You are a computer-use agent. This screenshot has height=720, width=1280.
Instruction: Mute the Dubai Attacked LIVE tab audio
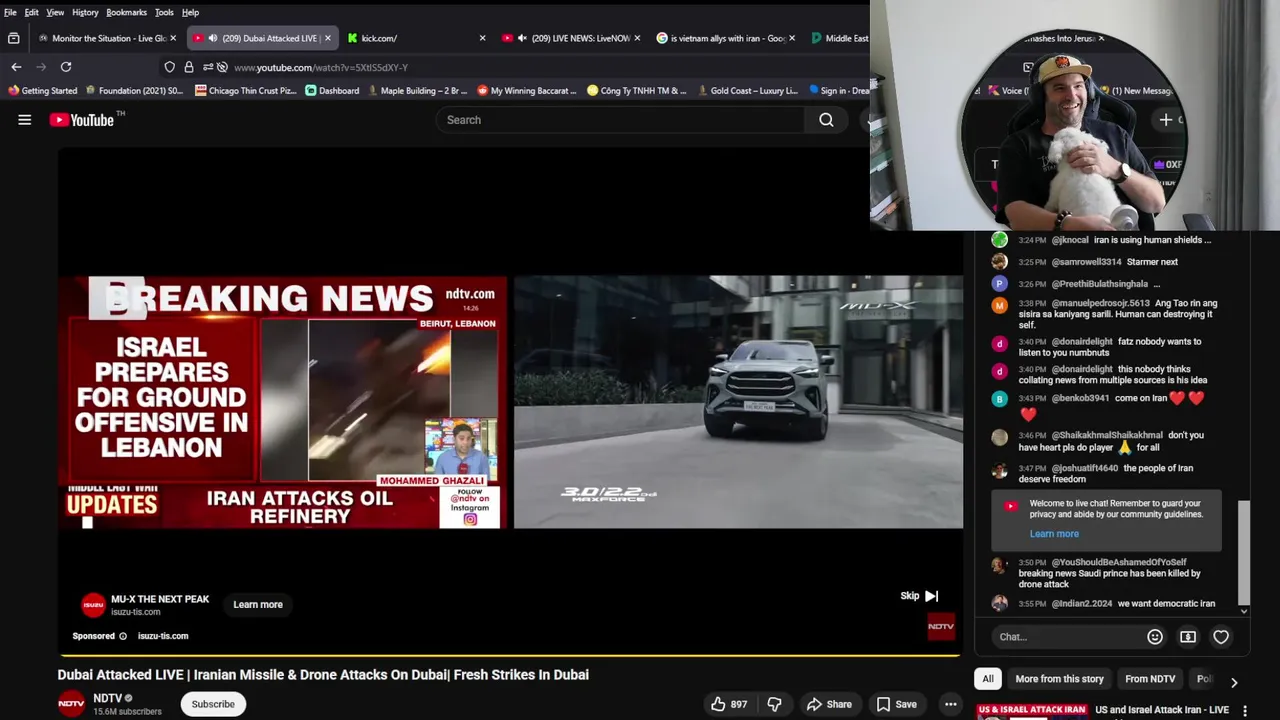pyautogui.click(x=212, y=38)
